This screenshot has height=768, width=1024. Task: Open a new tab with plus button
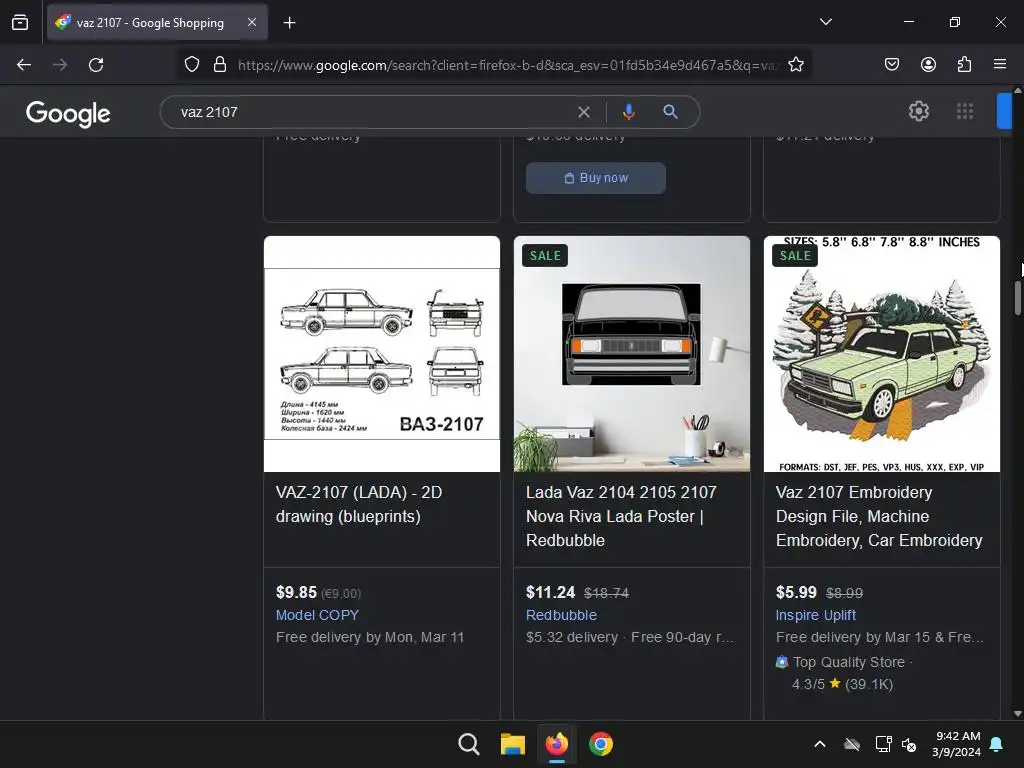pos(289,23)
